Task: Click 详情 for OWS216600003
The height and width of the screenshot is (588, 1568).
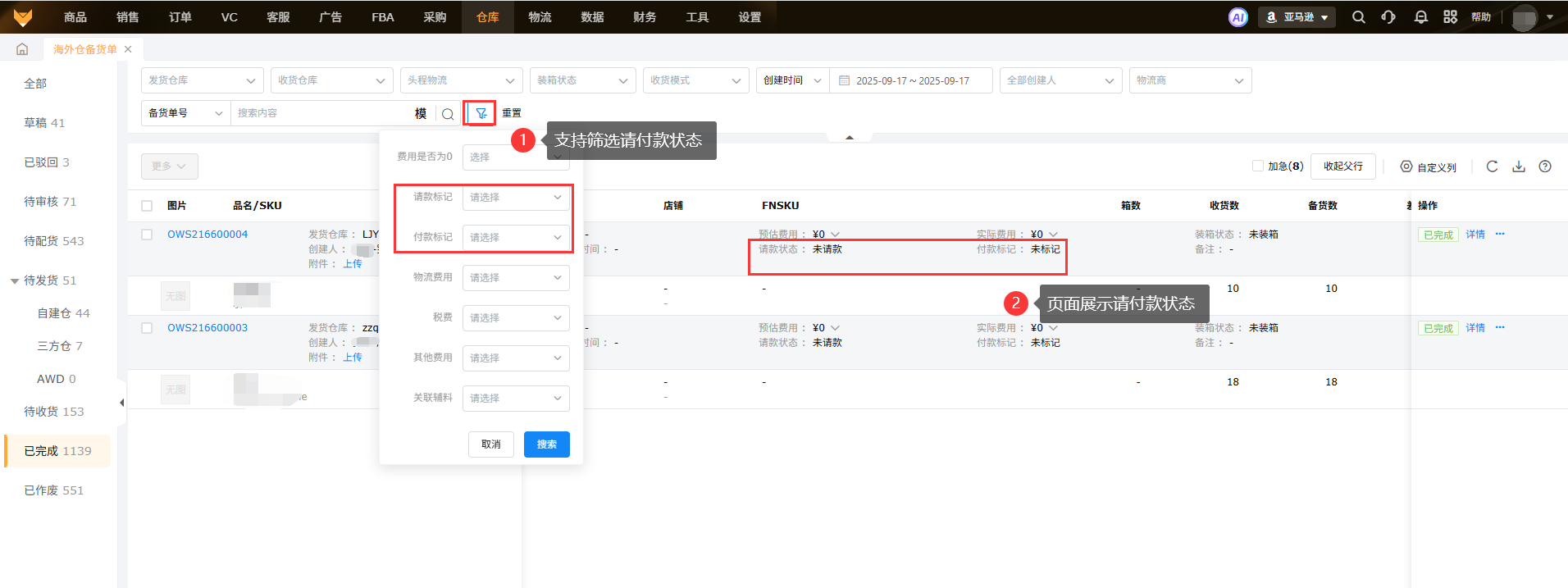Action: point(1475,328)
